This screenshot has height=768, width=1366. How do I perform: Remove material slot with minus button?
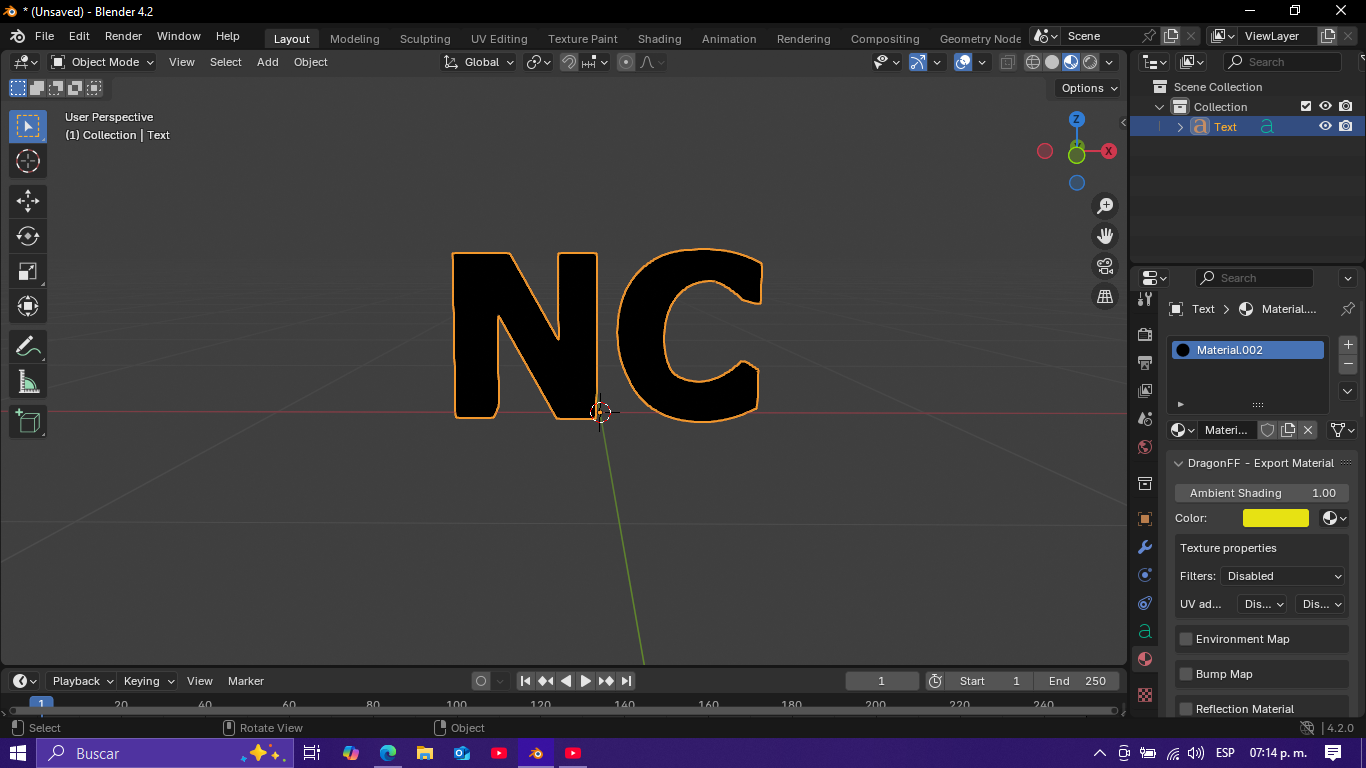(1348, 364)
